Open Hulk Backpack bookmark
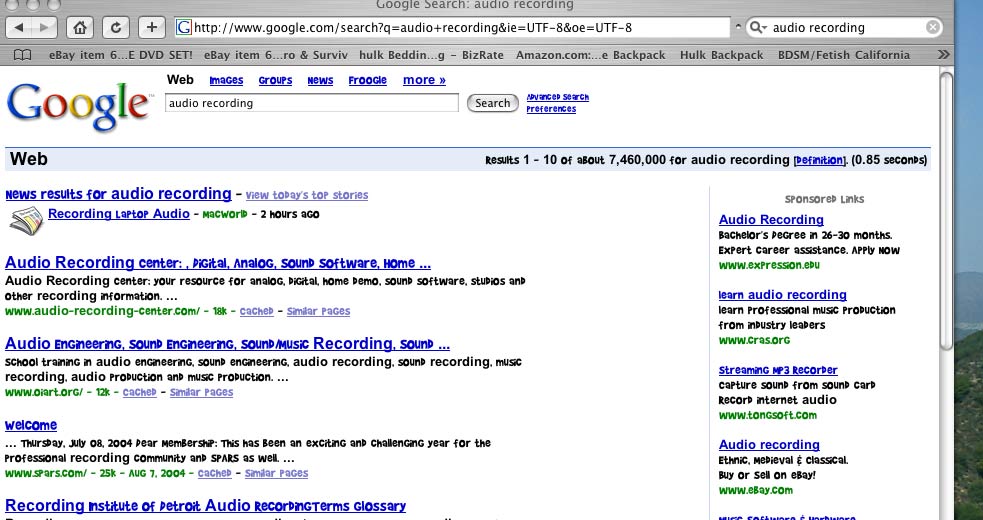 click(722, 55)
